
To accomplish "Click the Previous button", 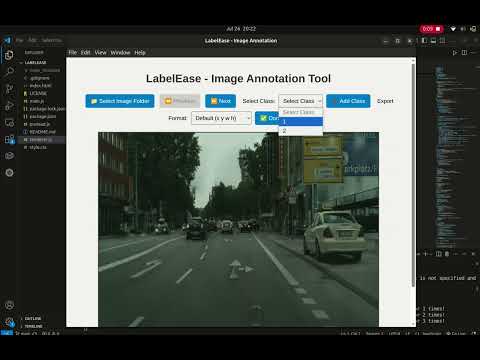I will pyautogui.click(x=180, y=101).
